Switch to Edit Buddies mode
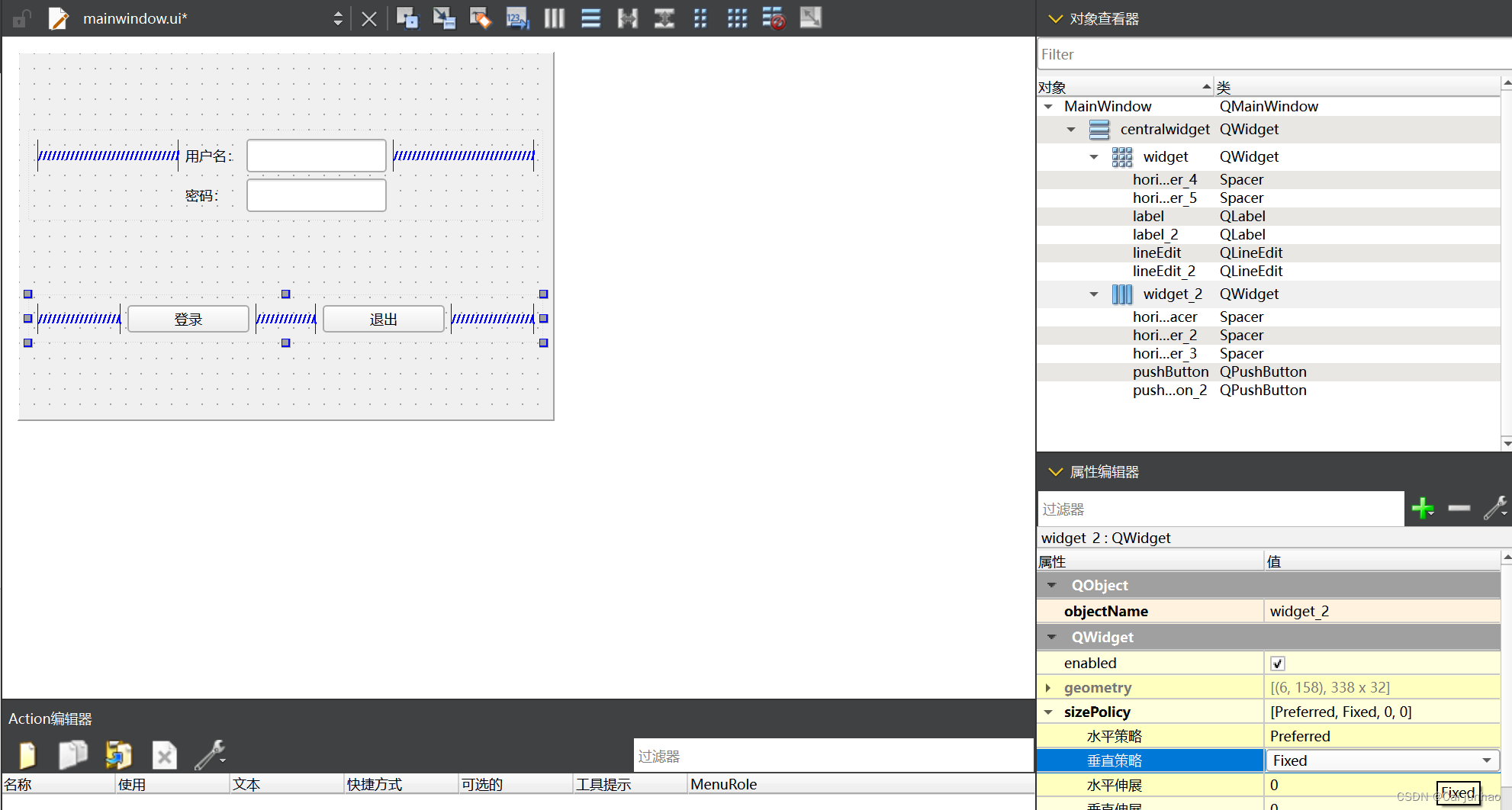1512x810 pixels. click(x=481, y=18)
